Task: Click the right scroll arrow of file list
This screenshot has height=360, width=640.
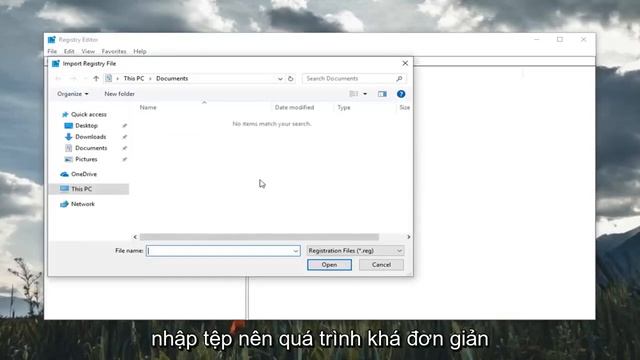Action: click(x=408, y=237)
